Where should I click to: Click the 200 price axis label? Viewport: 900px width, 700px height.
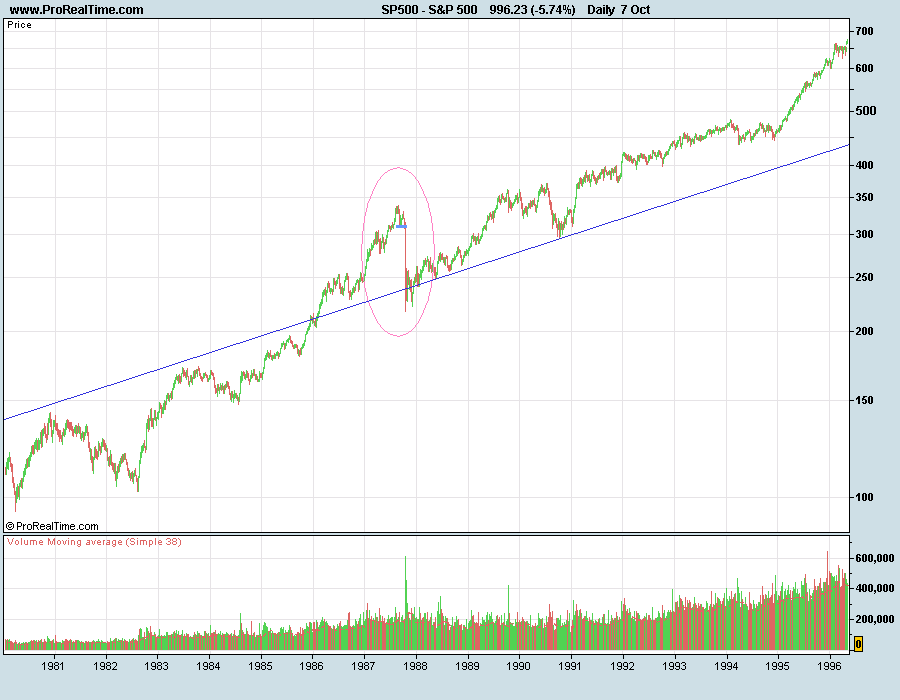(x=864, y=331)
